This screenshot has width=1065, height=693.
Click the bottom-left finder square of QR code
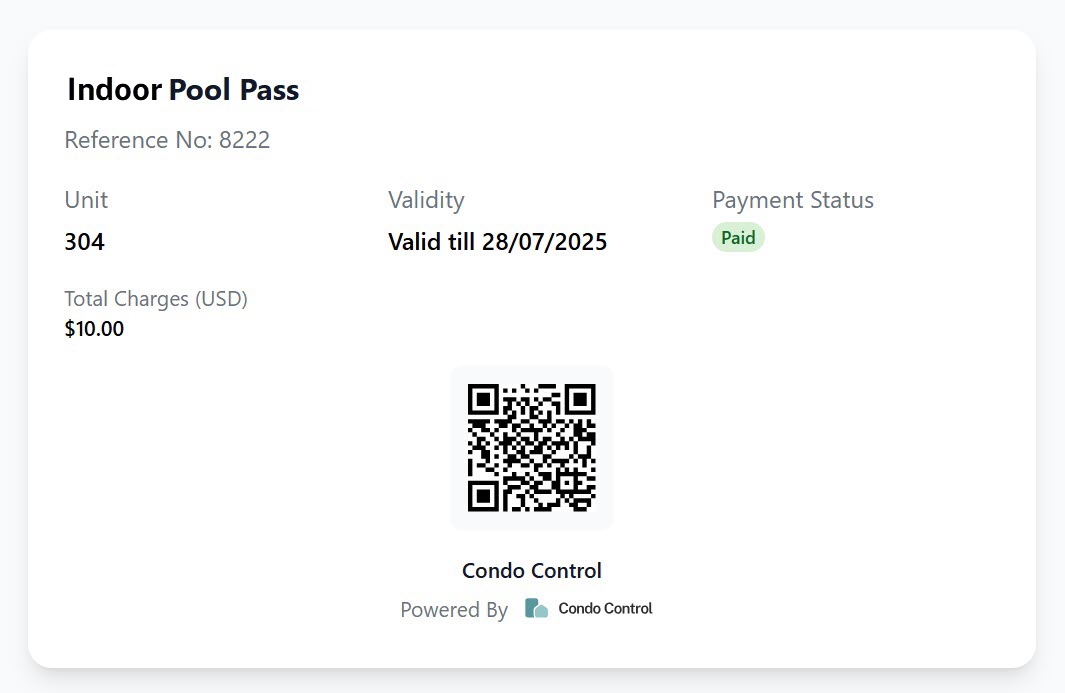click(484, 496)
